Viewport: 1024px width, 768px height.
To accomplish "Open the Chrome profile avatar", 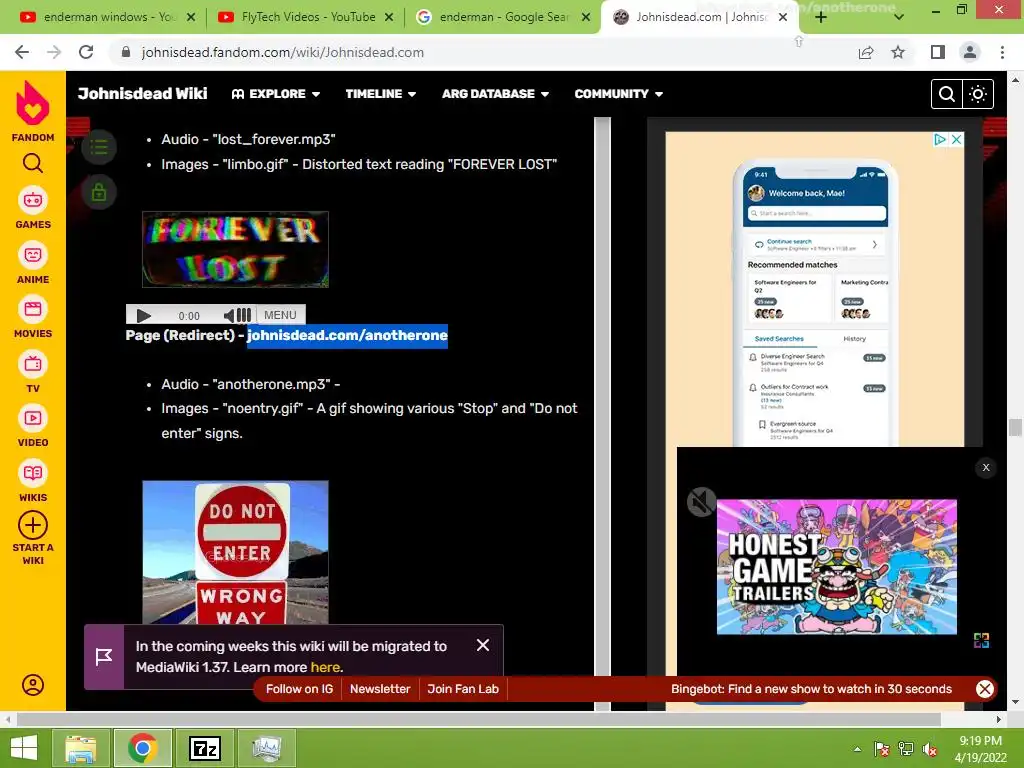I will click(970, 52).
